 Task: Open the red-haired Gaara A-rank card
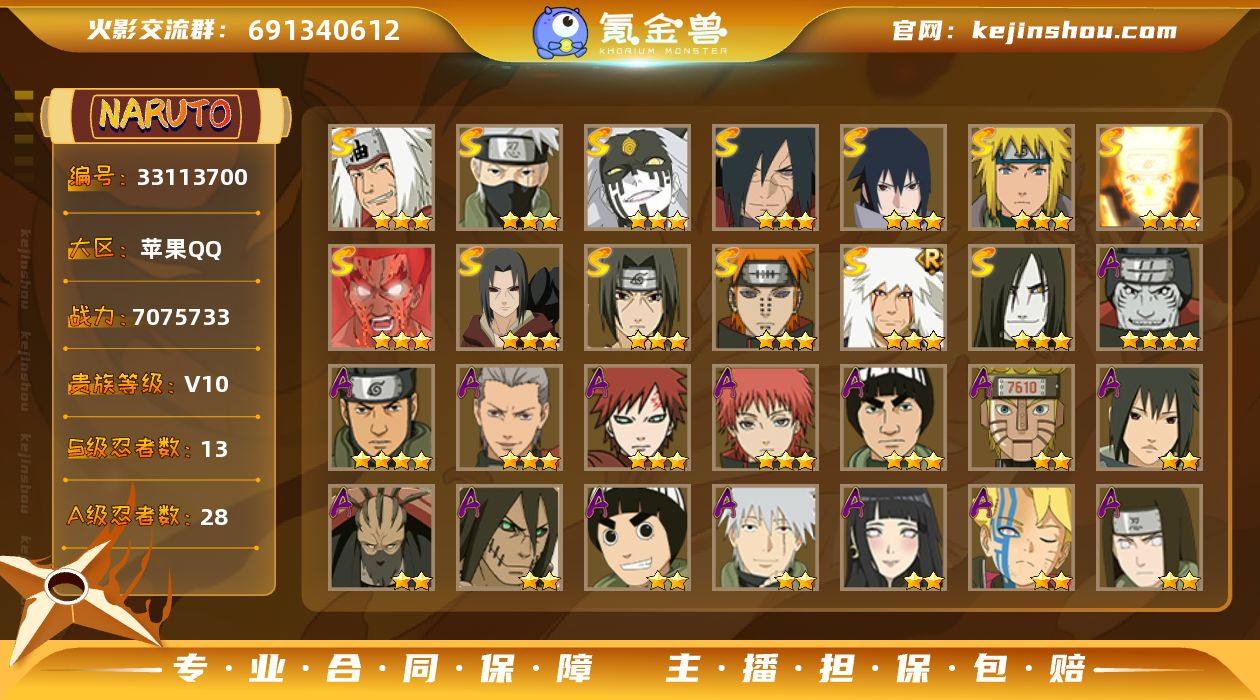(637, 417)
